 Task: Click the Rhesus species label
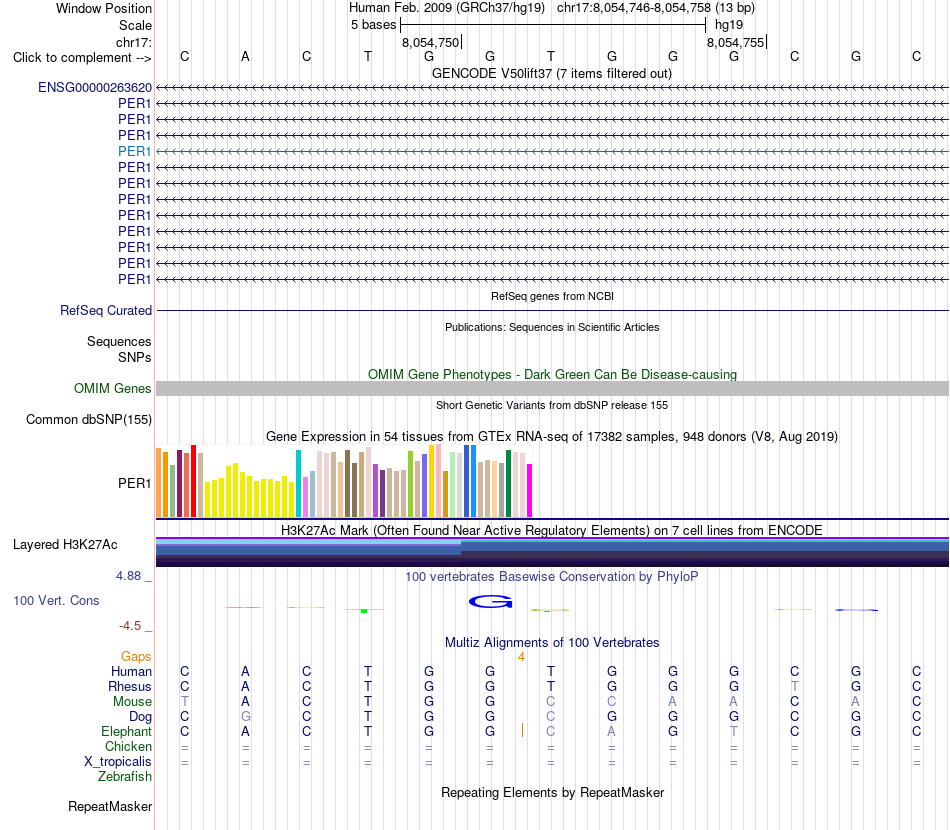tap(130, 686)
